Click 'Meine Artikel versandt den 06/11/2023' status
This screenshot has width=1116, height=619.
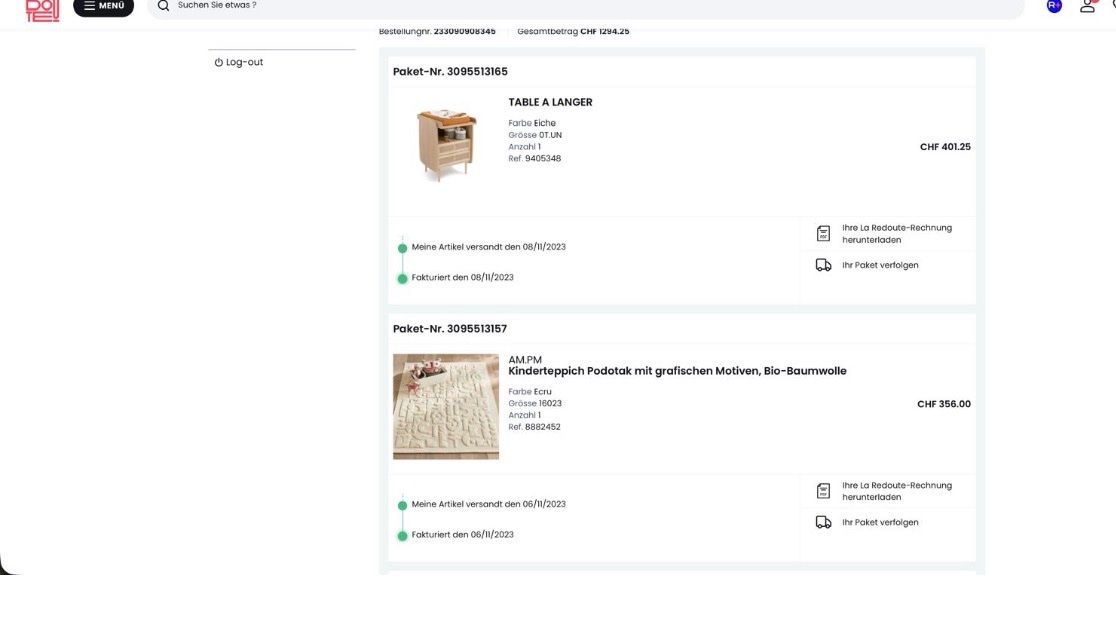click(x=488, y=505)
